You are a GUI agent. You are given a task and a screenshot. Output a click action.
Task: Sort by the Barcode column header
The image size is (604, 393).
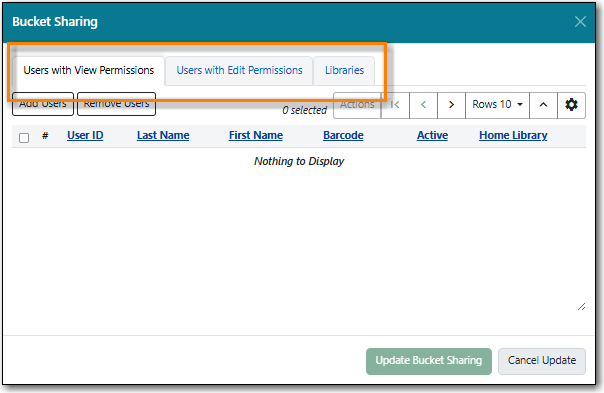tap(343, 135)
